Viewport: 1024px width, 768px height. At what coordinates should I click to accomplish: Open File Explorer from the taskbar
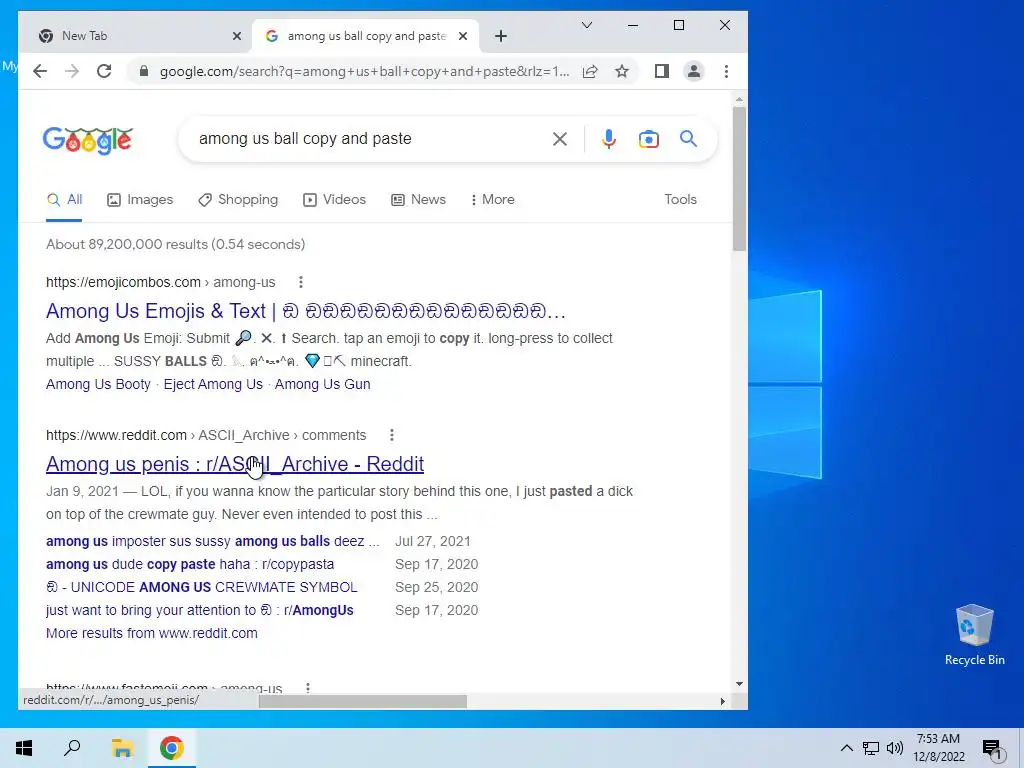pyautogui.click(x=122, y=748)
